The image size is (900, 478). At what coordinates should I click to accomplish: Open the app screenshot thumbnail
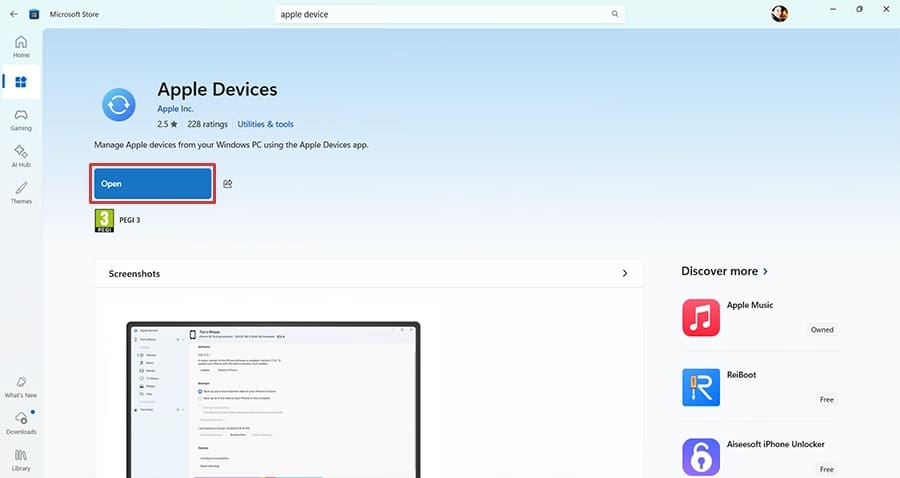[x=273, y=400]
